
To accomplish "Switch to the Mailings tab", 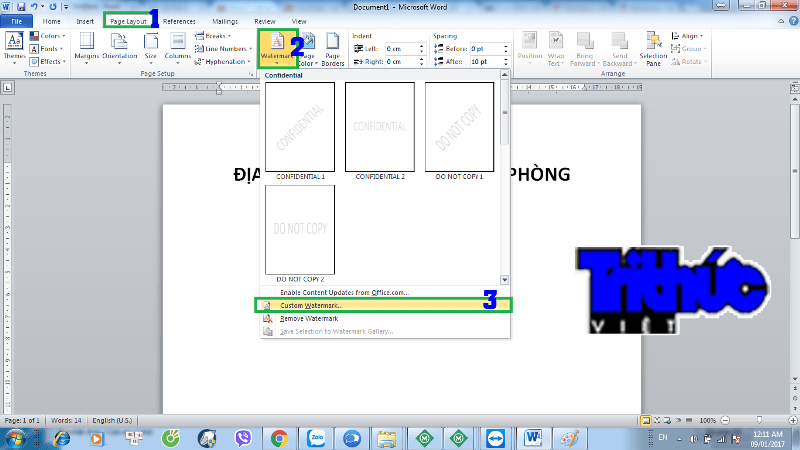I will 225,21.
